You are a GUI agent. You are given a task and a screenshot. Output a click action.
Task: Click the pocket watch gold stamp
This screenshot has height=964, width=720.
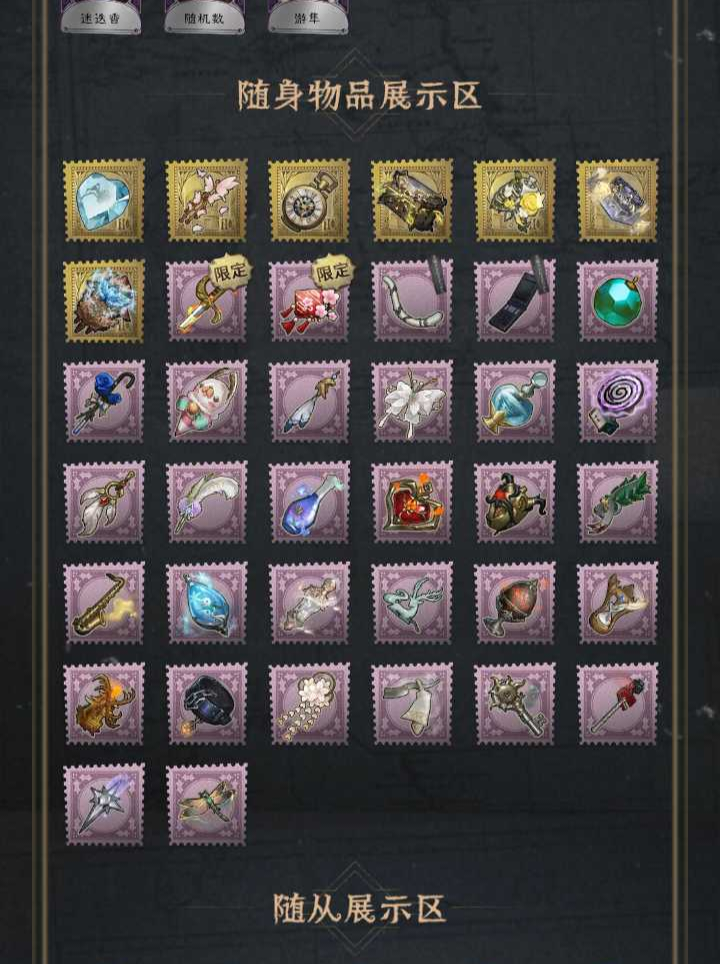point(309,200)
